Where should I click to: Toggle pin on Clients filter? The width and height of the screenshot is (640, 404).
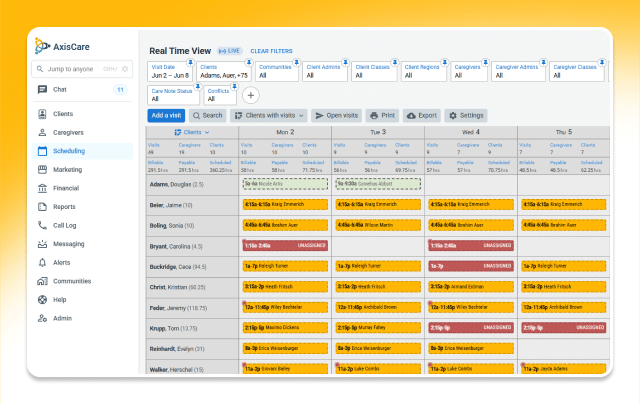249,62
